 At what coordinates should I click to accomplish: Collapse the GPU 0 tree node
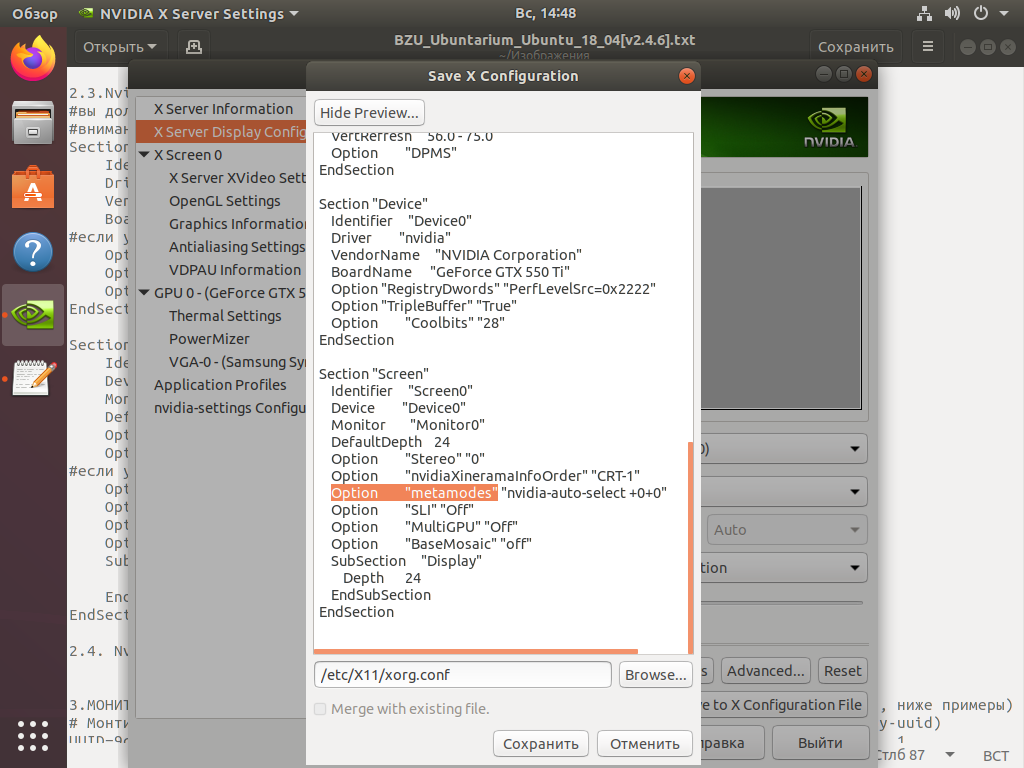pyautogui.click(x=144, y=293)
